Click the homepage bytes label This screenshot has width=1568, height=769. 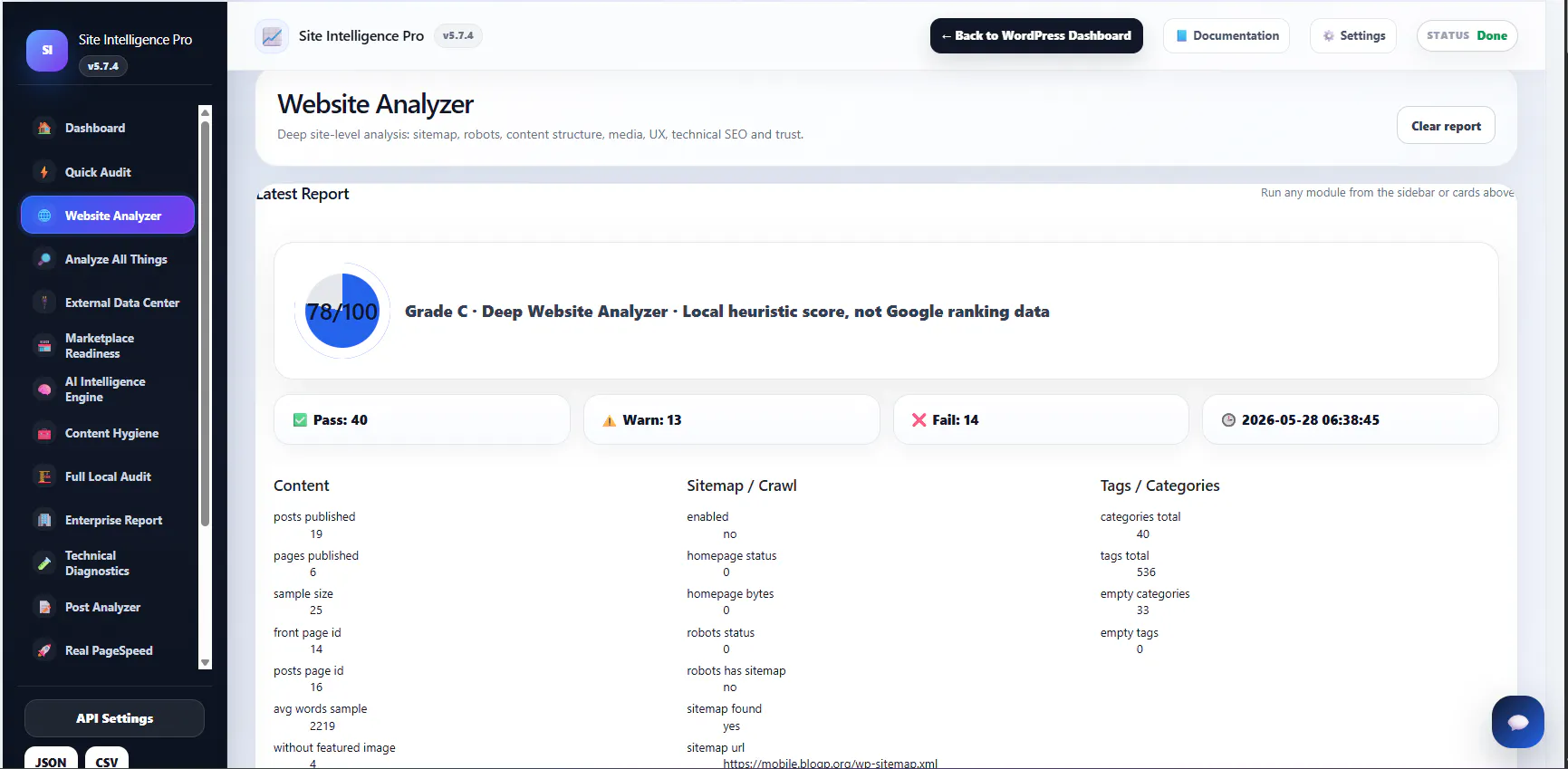pyautogui.click(x=730, y=594)
